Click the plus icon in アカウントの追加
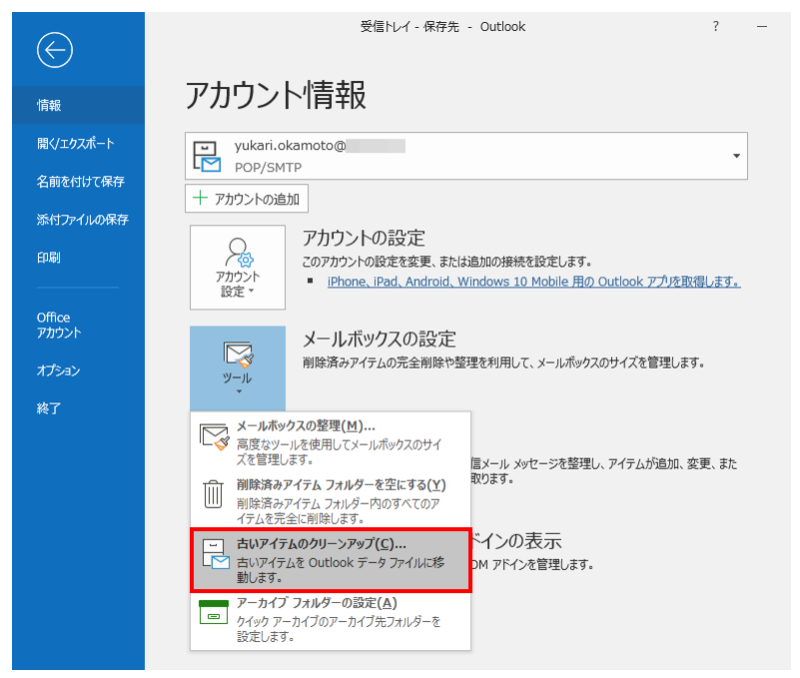The width and height of the screenshot is (800, 678). pos(201,198)
